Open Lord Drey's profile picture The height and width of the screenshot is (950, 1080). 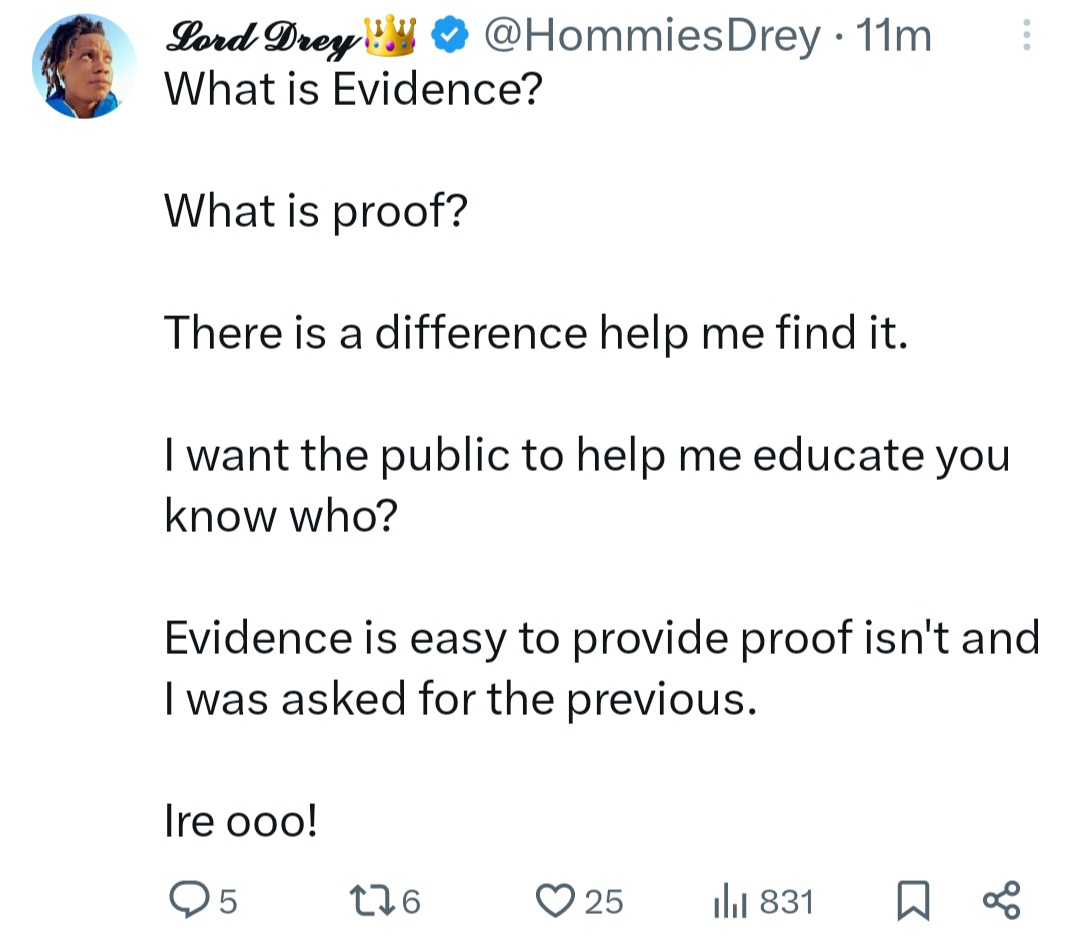84,68
